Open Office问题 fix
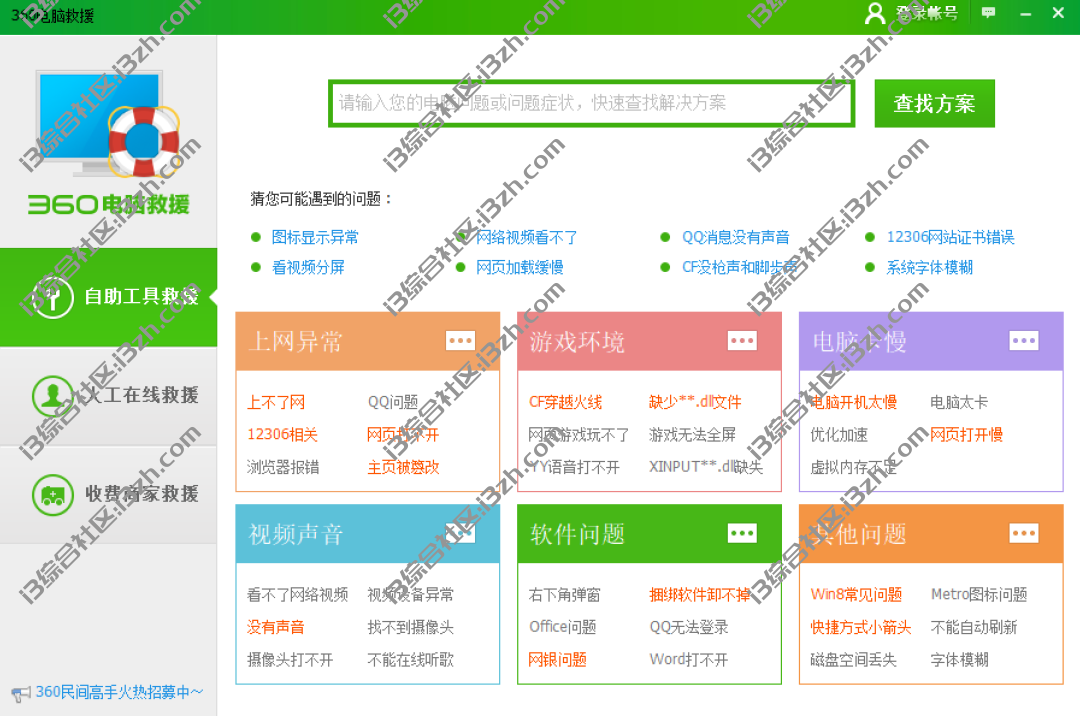Image resolution: width=1080 pixels, height=716 pixels. [x=562, y=627]
